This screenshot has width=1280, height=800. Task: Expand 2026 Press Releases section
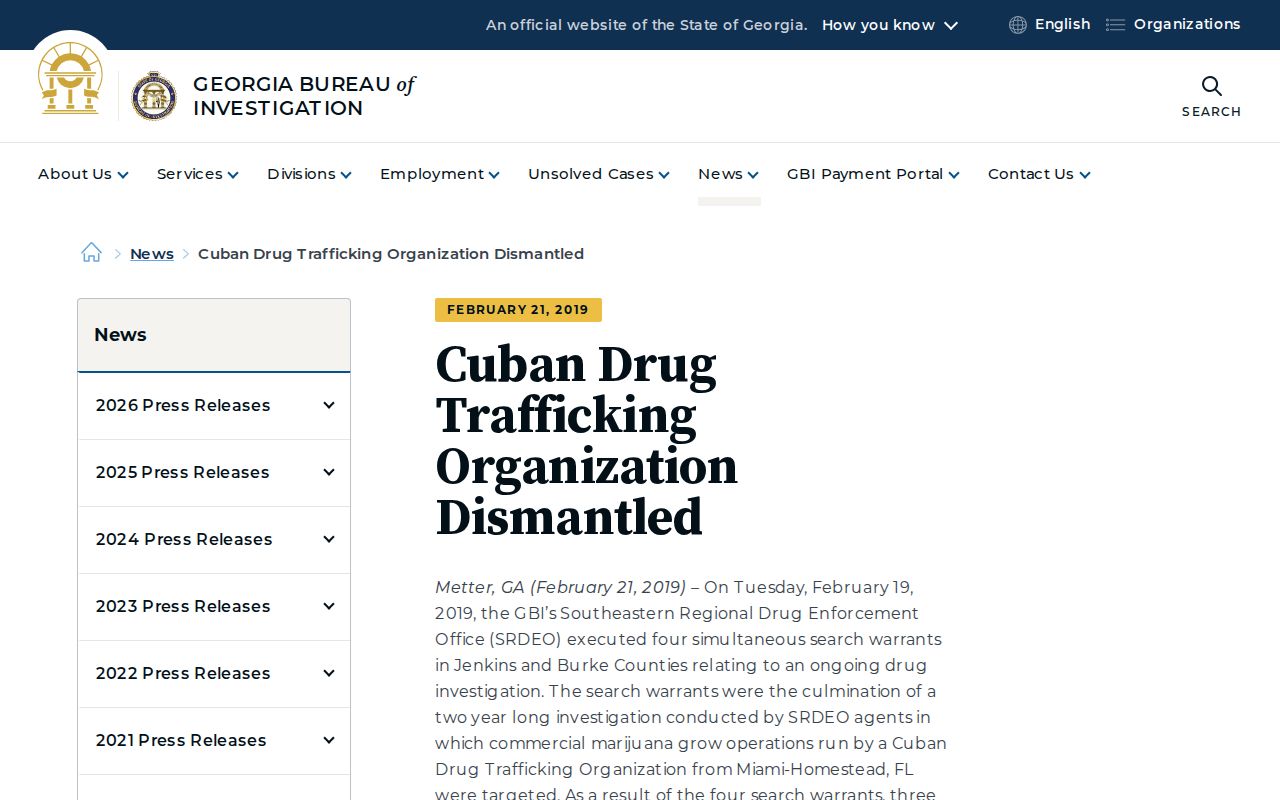[x=214, y=406]
